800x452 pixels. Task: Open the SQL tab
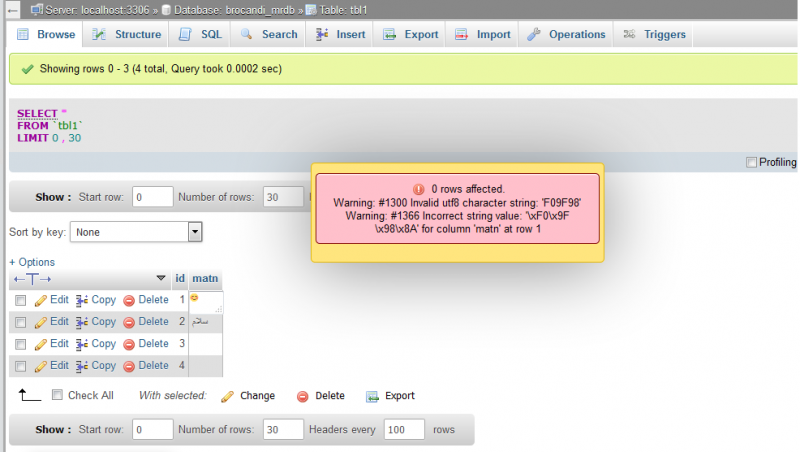coord(200,34)
